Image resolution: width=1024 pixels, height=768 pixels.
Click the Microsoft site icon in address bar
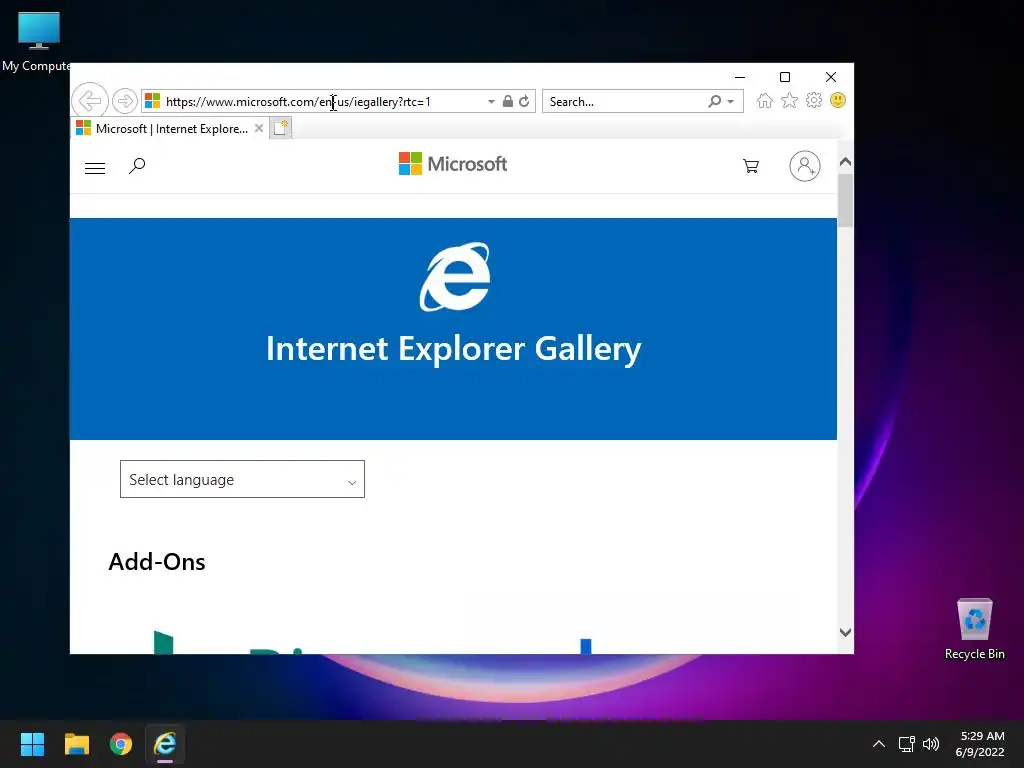pos(153,101)
